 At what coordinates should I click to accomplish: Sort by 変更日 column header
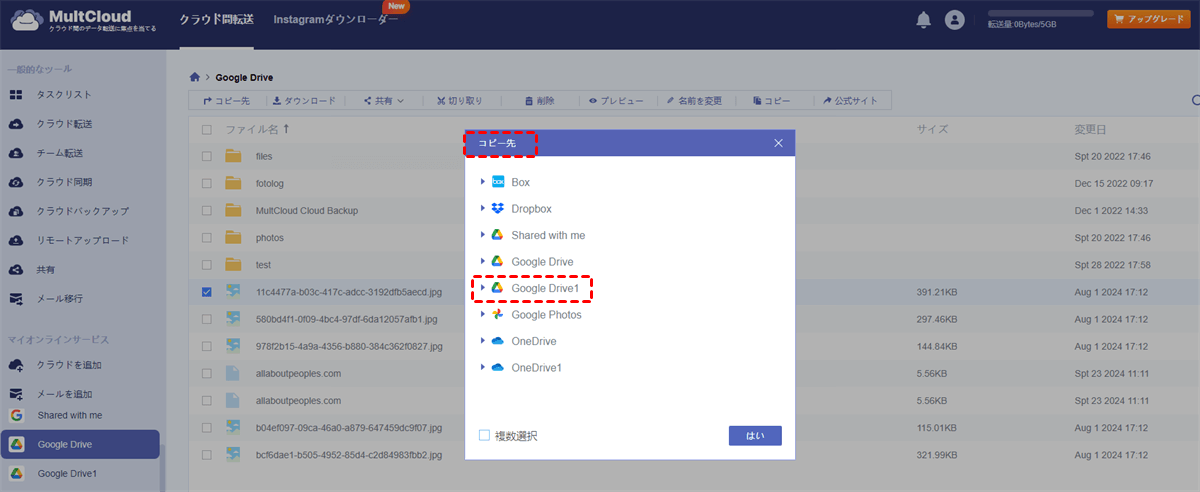click(1091, 129)
